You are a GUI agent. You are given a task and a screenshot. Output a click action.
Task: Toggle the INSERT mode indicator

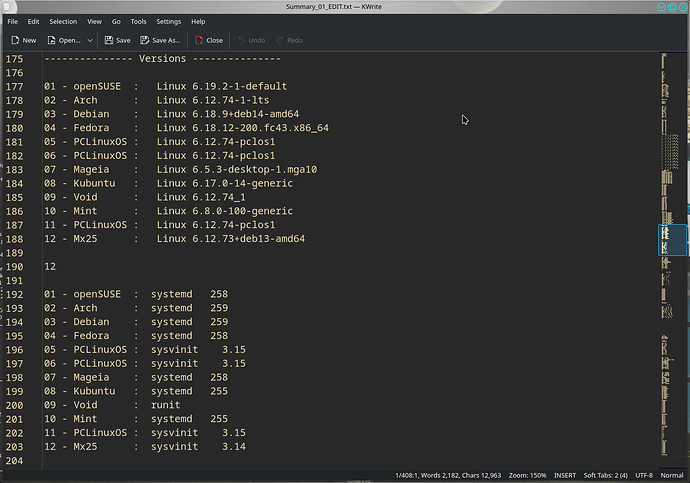point(565,476)
